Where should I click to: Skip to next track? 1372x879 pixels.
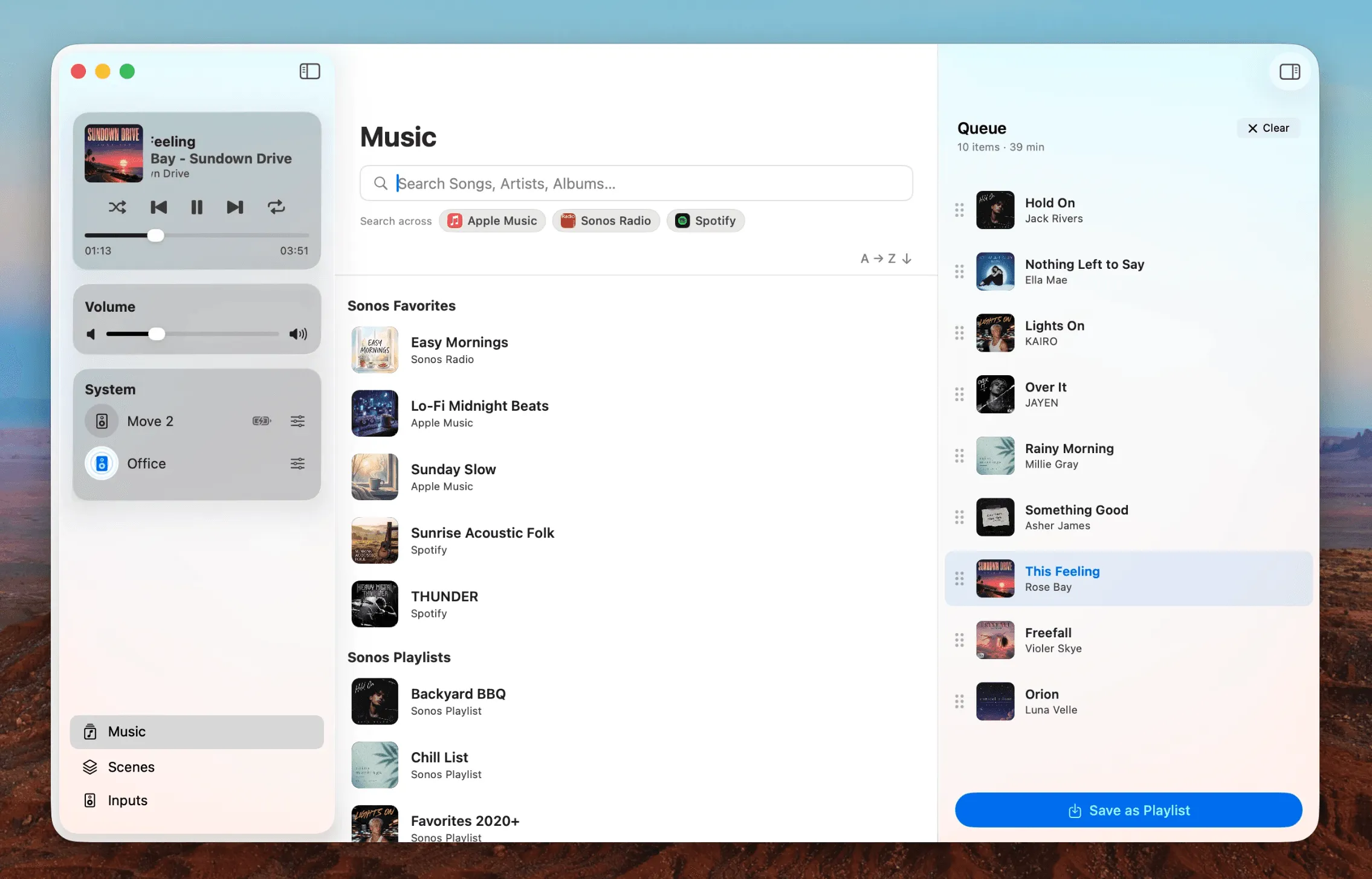tap(235, 207)
